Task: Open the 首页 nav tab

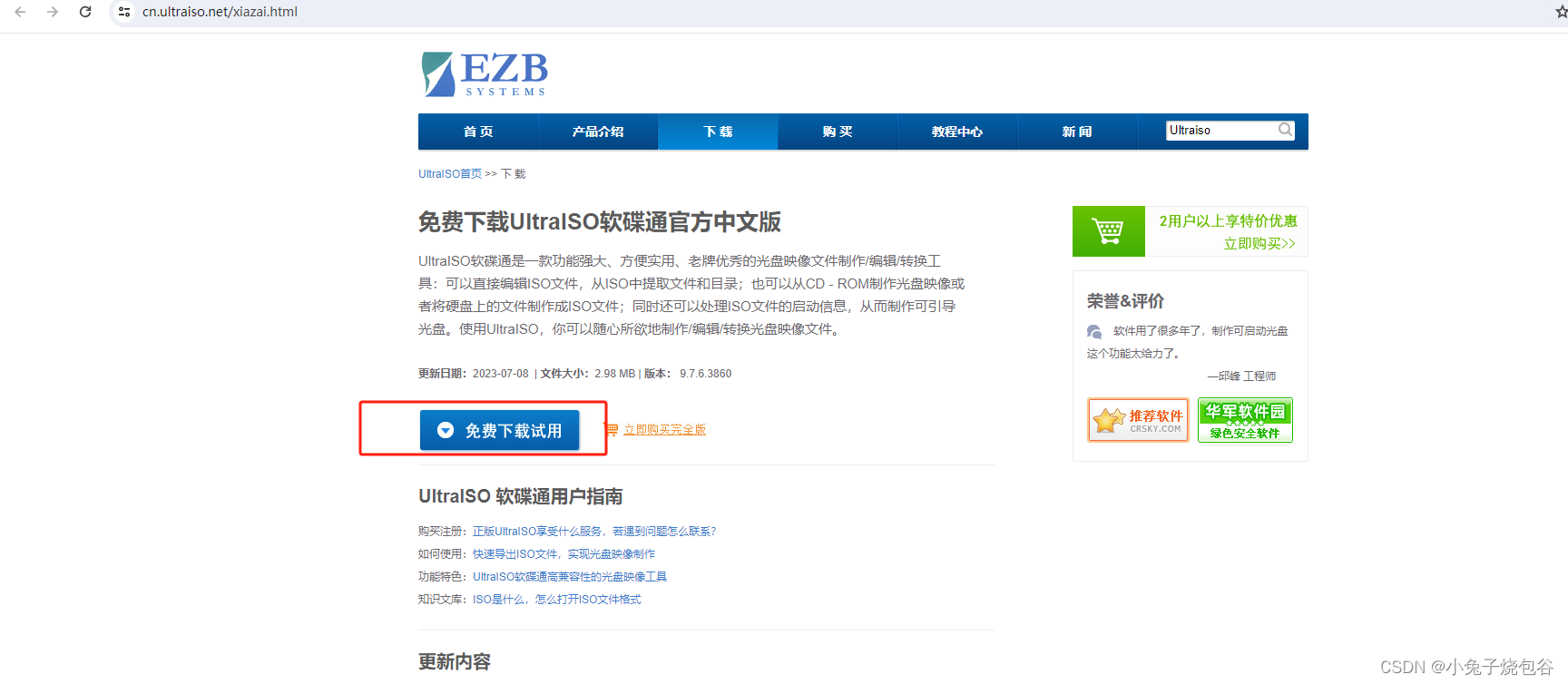Action: click(x=478, y=132)
